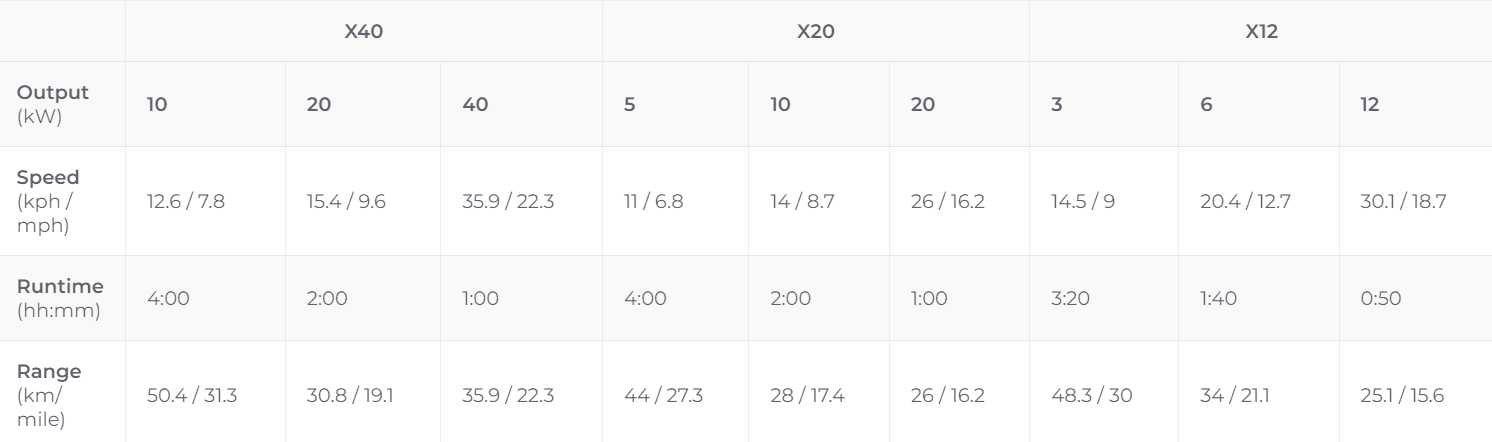The height and width of the screenshot is (442, 1492).
Task: Click the 50.4 / 31.3 range cell
Action: click(192, 395)
